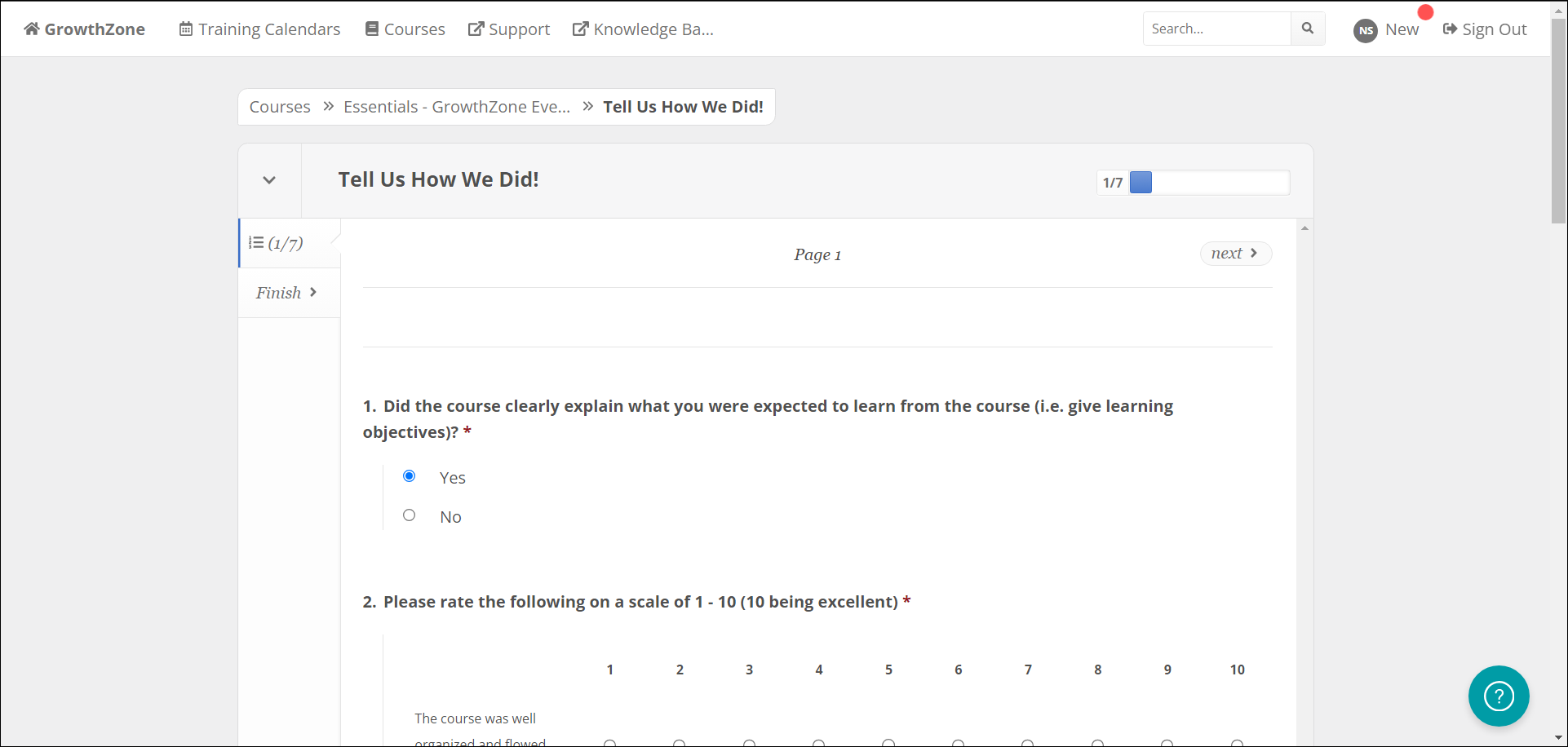Click the NS user avatar icon

click(1366, 30)
